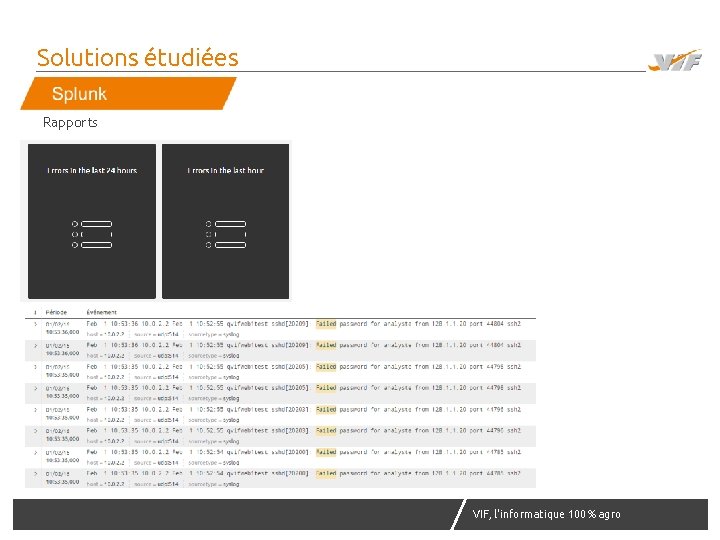This screenshot has height=540, width=720.
Task: Click the "Solutions étudiées" title
Action: pyautogui.click(x=137, y=57)
